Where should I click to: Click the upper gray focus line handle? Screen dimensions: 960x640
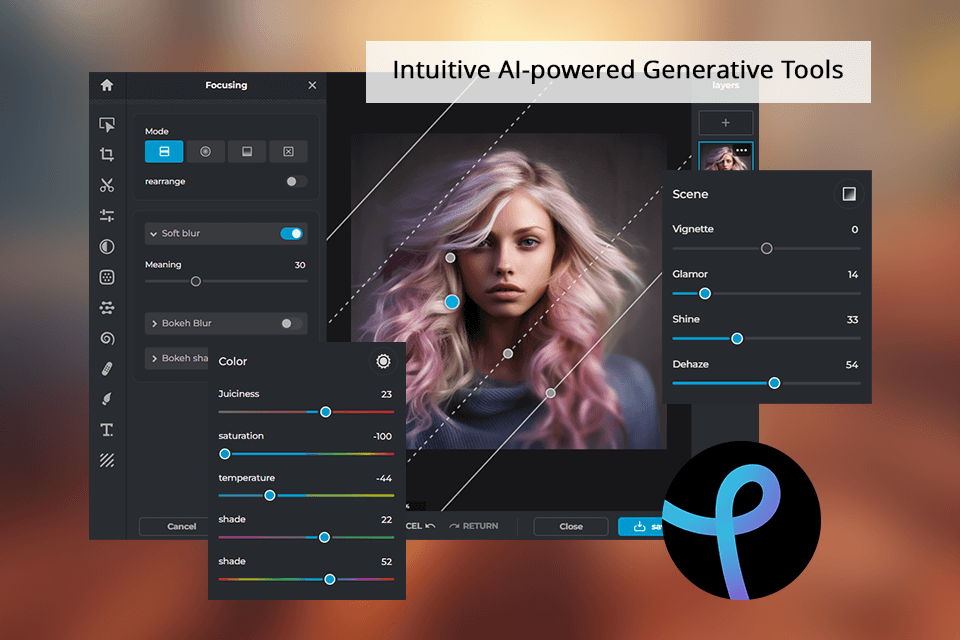[x=450, y=258]
